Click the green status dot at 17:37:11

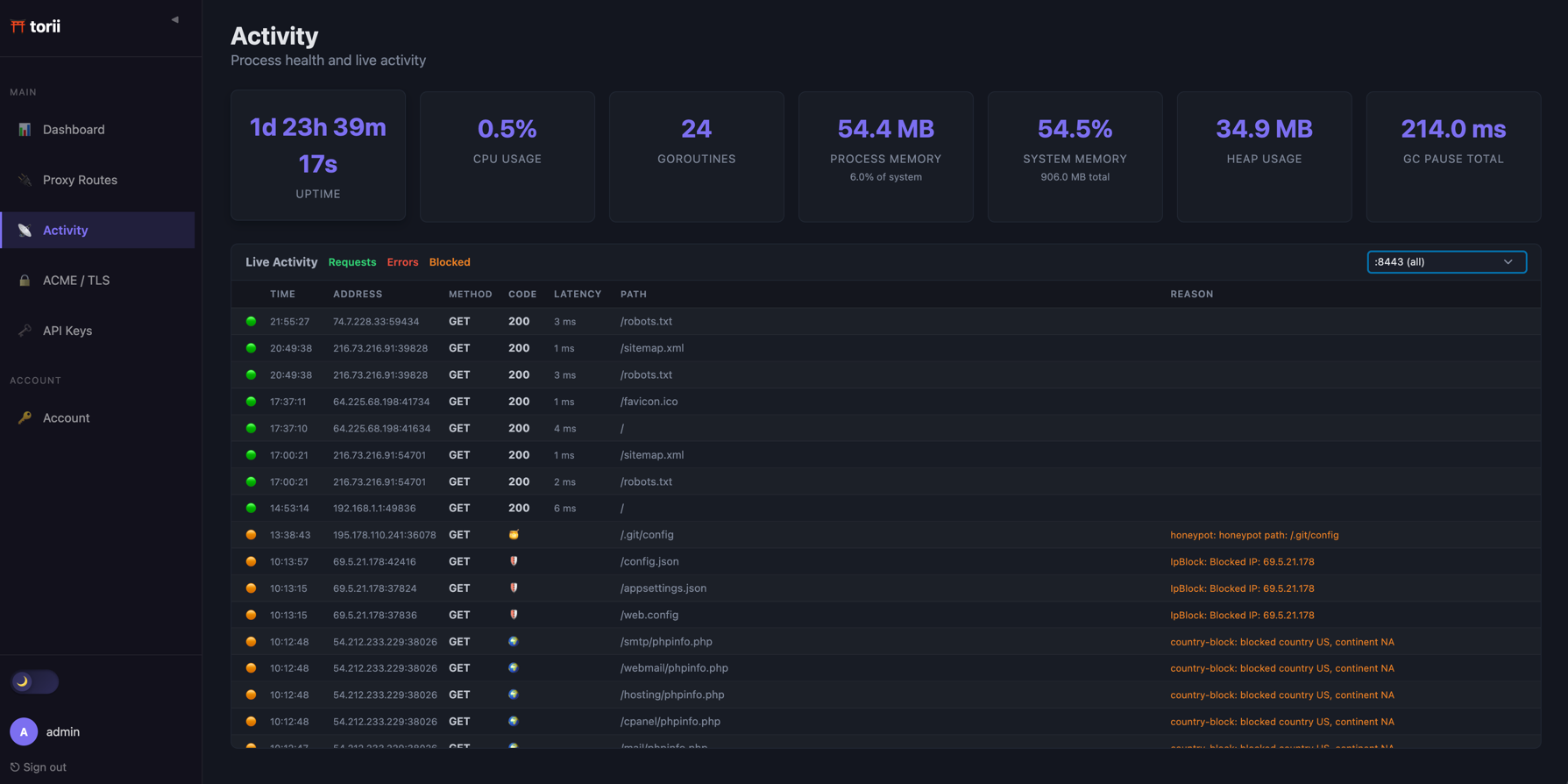tap(251, 402)
